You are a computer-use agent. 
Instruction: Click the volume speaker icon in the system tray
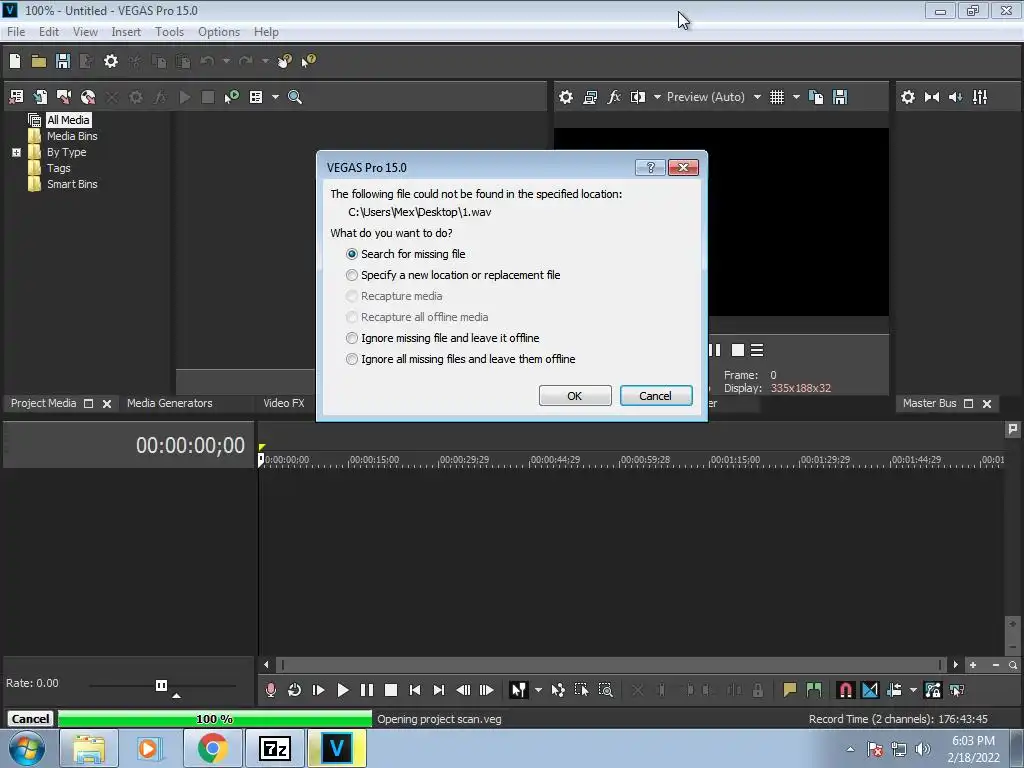[x=922, y=749]
